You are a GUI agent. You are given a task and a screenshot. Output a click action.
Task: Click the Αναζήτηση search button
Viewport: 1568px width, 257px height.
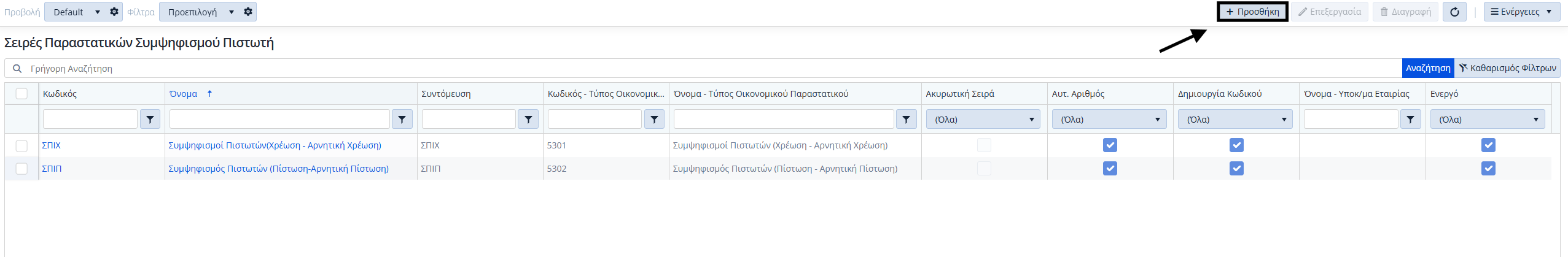[x=1428, y=68]
